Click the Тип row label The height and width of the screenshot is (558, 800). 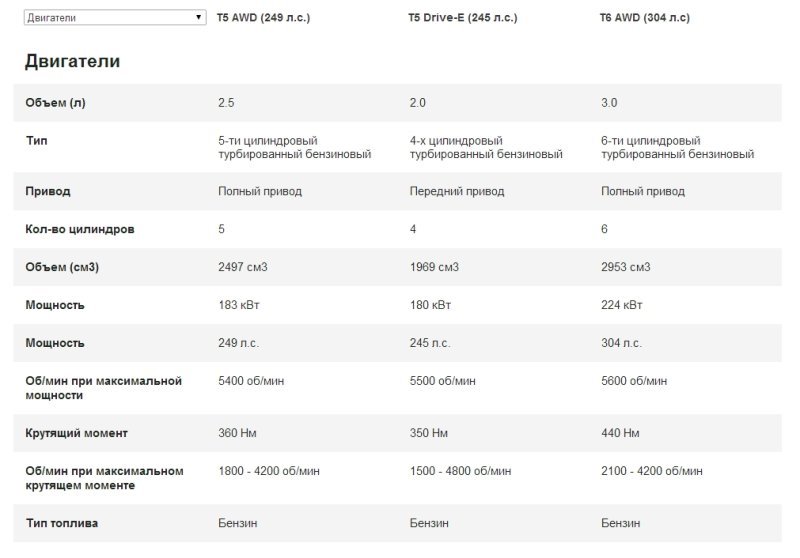tap(36, 141)
